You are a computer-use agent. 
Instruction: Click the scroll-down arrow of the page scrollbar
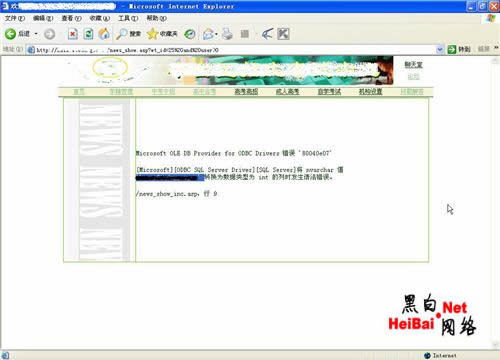[495, 345]
